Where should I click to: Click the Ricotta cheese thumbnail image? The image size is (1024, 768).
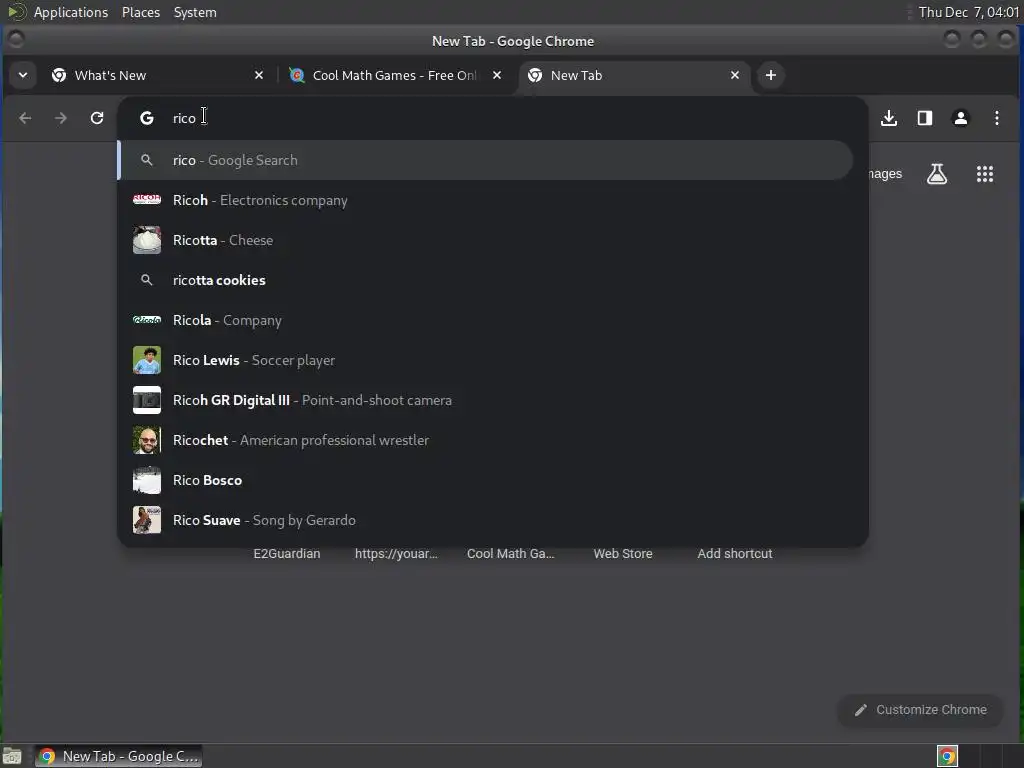point(147,240)
